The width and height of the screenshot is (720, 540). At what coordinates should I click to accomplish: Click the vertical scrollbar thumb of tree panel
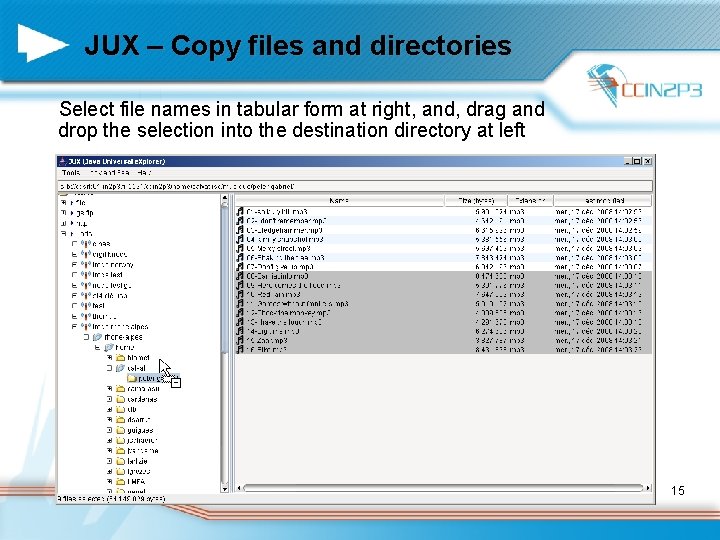tap(225, 279)
